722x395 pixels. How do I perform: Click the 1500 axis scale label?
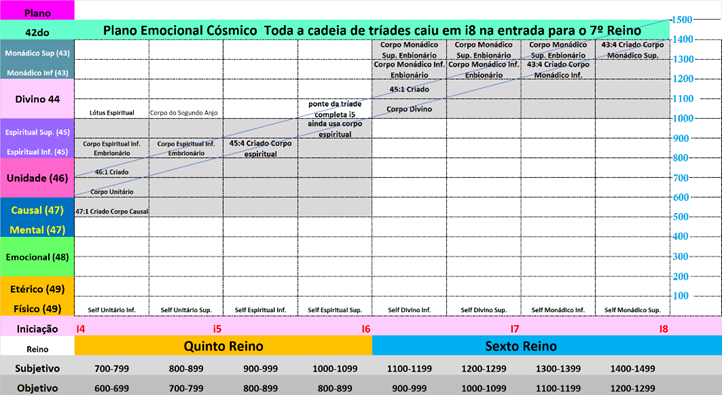[682, 19]
